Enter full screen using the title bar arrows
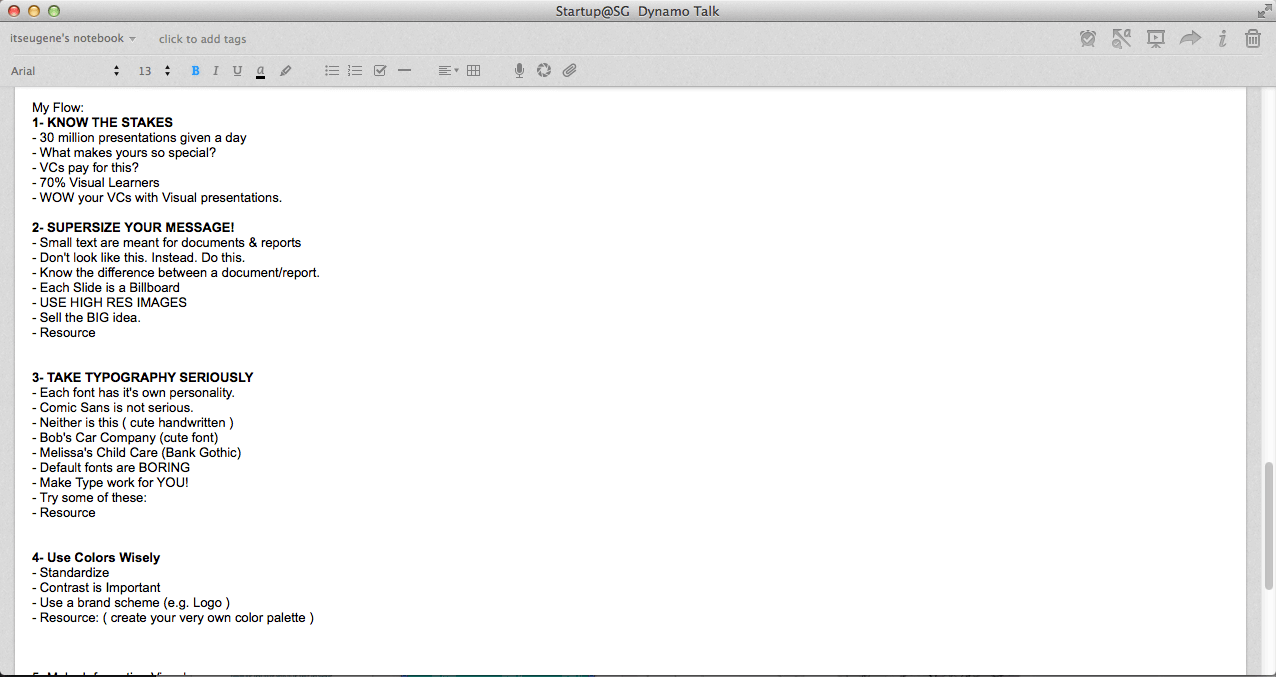Image resolution: width=1276 pixels, height=677 pixels. pos(1264,11)
